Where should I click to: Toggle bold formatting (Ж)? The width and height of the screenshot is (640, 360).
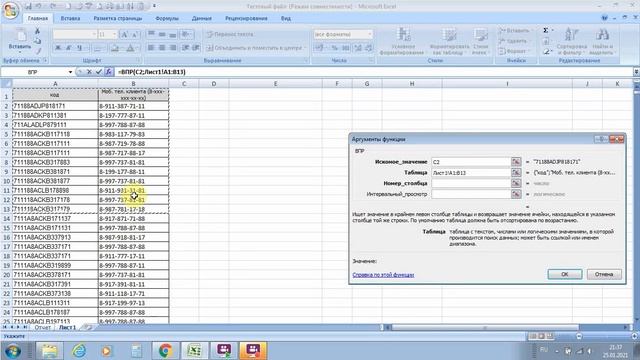pyautogui.click(x=58, y=48)
